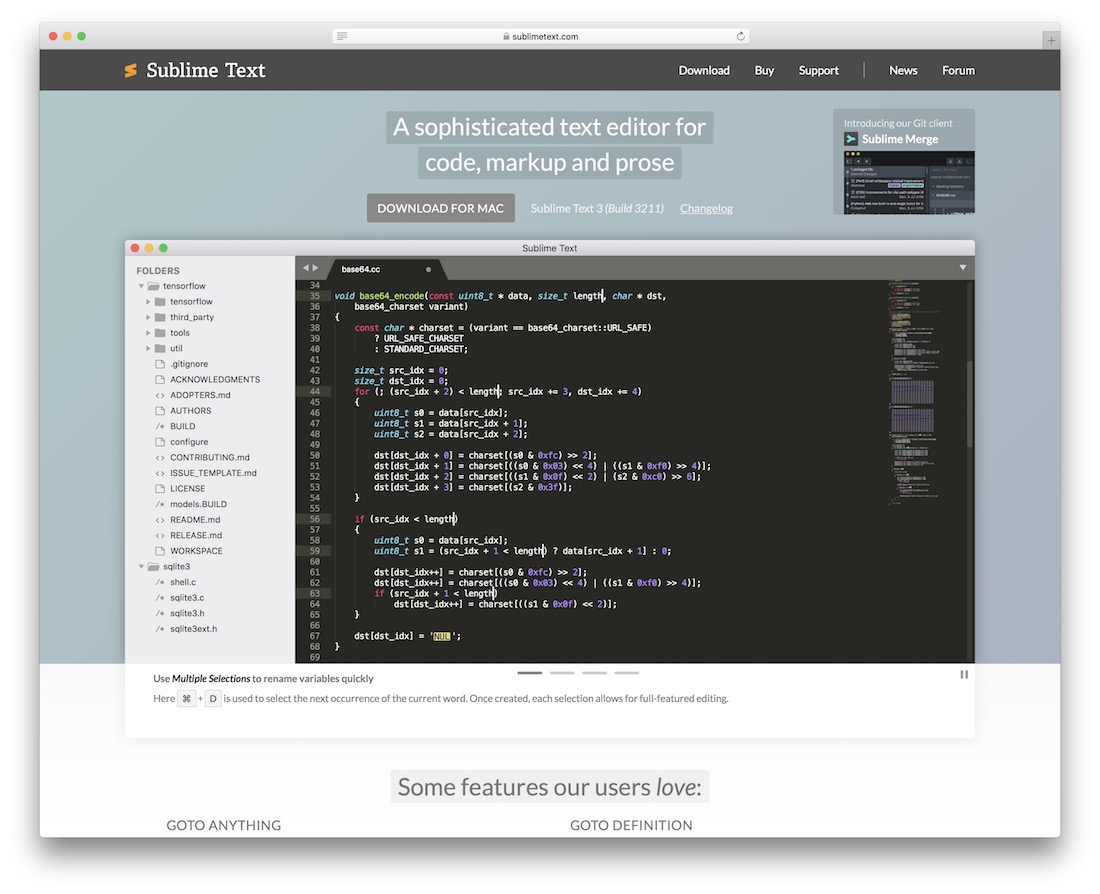The image size is (1100, 894).
Task: Click the Sublime Text logo icon
Action: 130,70
